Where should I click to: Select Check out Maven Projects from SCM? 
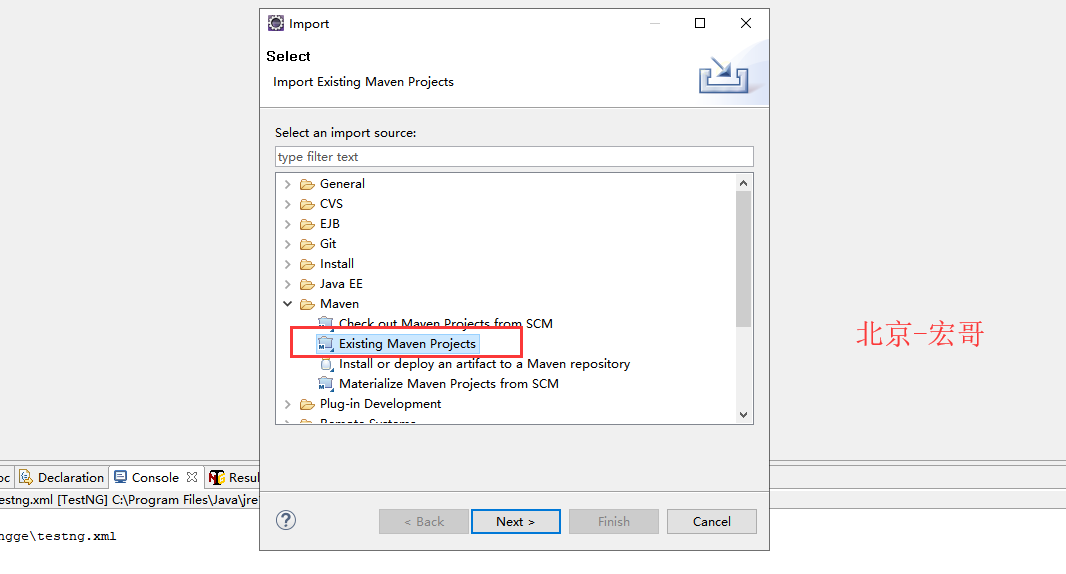coord(445,324)
